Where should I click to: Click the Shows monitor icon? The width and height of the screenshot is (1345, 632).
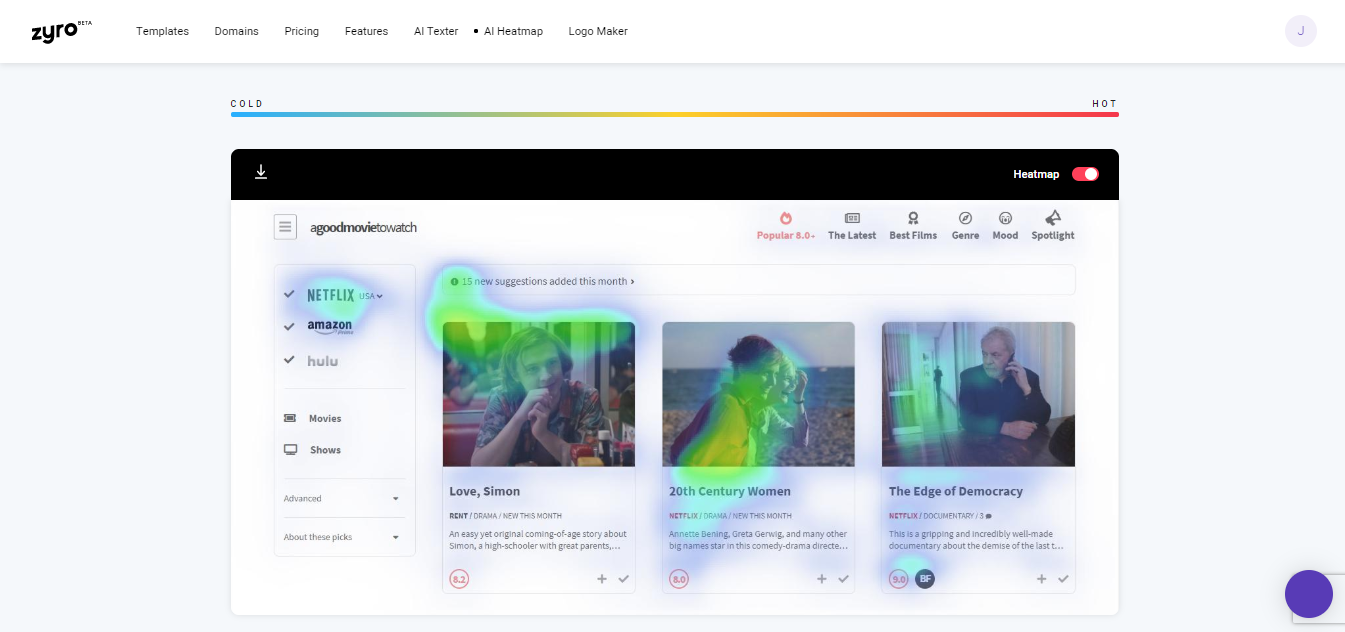click(x=290, y=450)
